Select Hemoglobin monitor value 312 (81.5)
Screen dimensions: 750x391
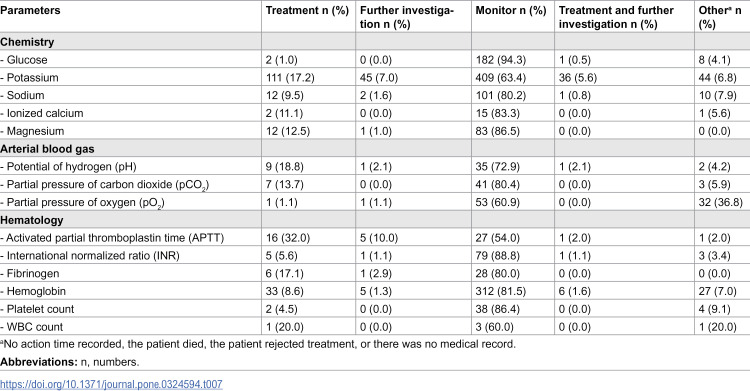[x=501, y=291]
